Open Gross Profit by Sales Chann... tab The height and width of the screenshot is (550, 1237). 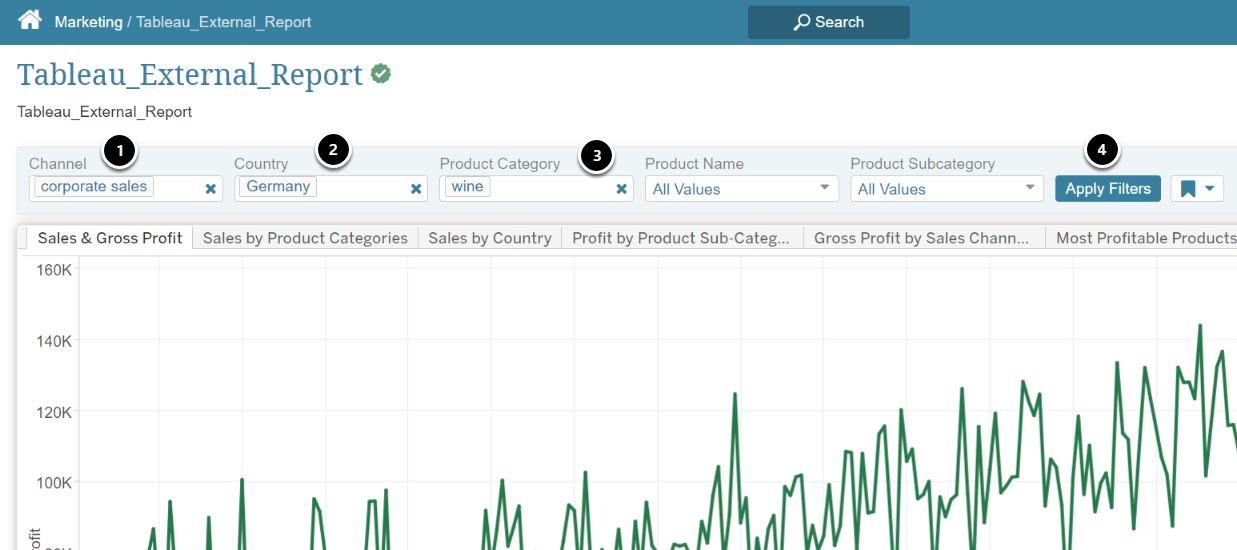(922, 238)
